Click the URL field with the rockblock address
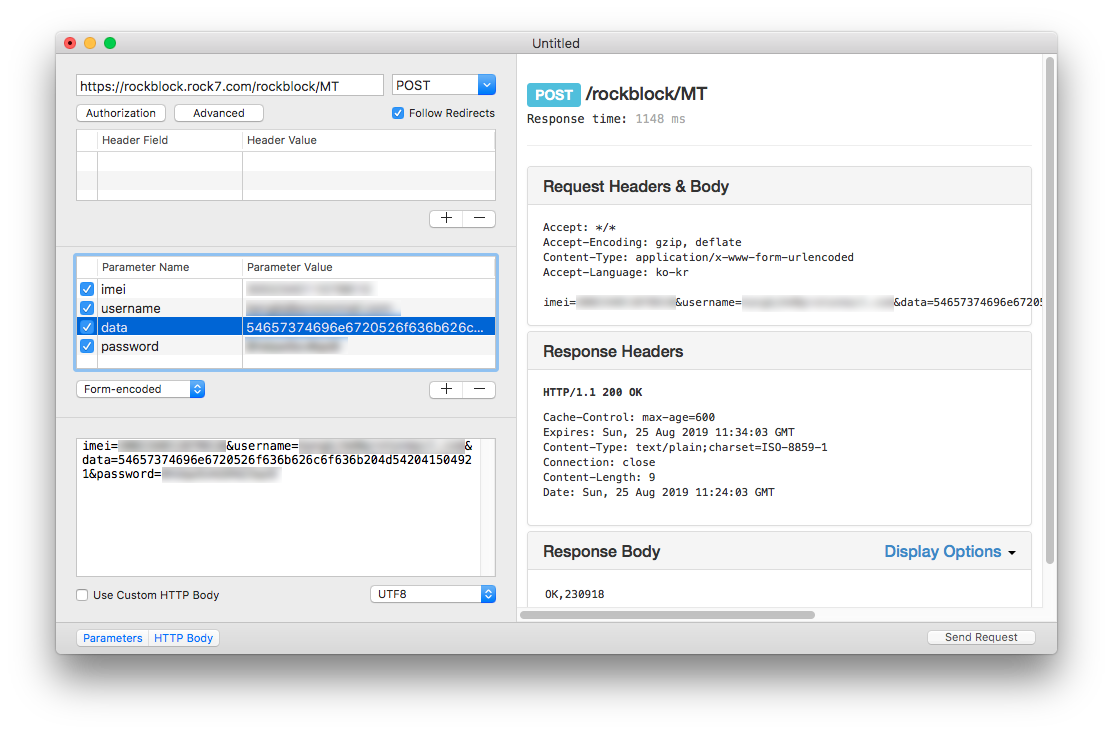The image size is (1113, 734). coord(229,86)
